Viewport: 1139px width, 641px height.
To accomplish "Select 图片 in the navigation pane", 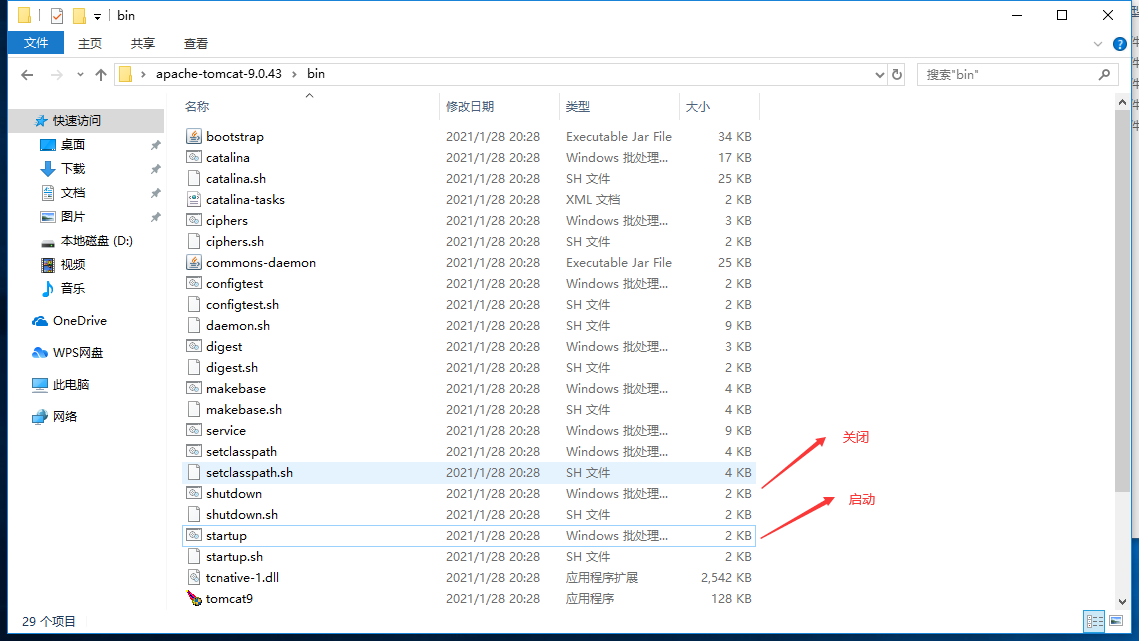I will click(73, 217).
